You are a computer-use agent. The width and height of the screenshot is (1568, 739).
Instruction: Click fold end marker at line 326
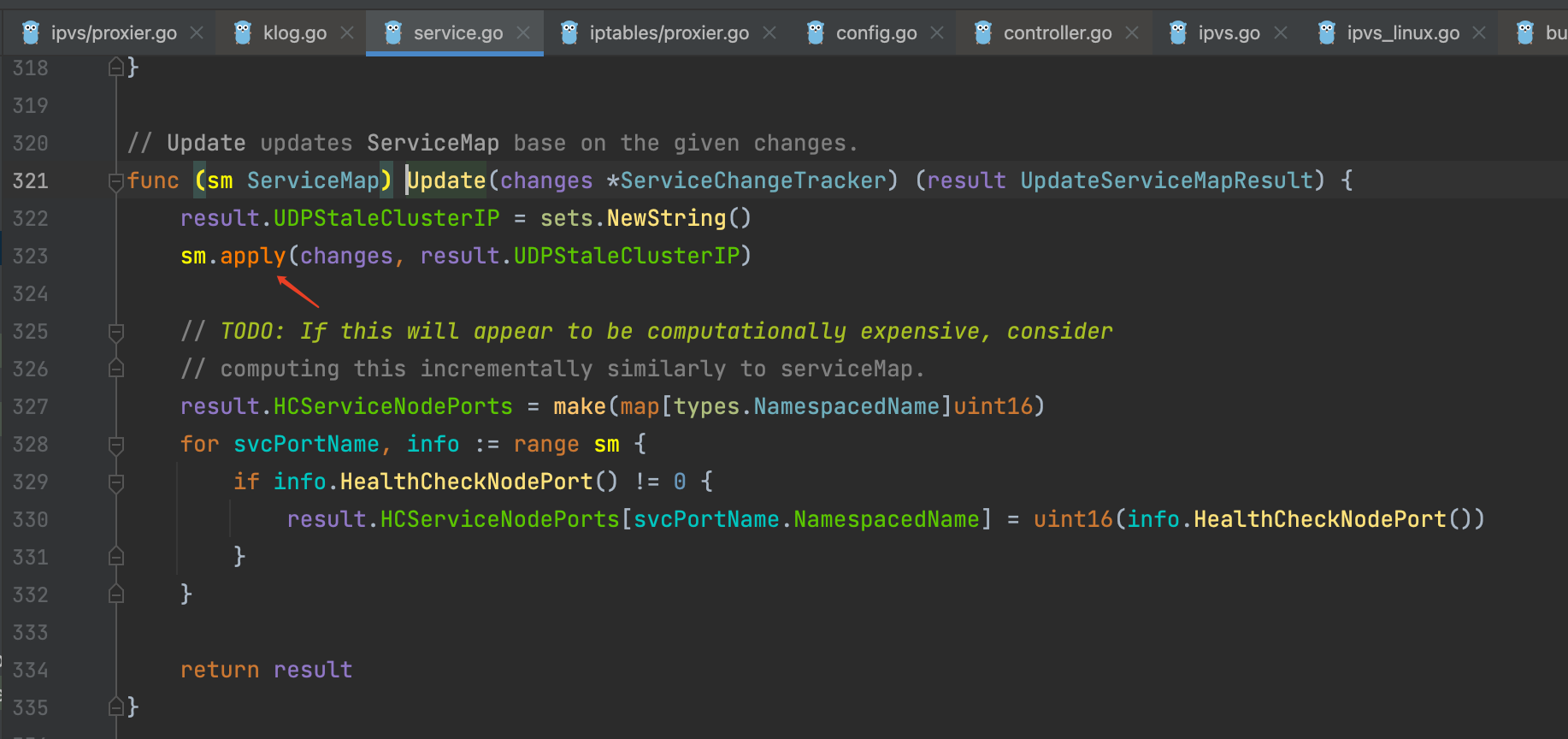coord(116,369)
